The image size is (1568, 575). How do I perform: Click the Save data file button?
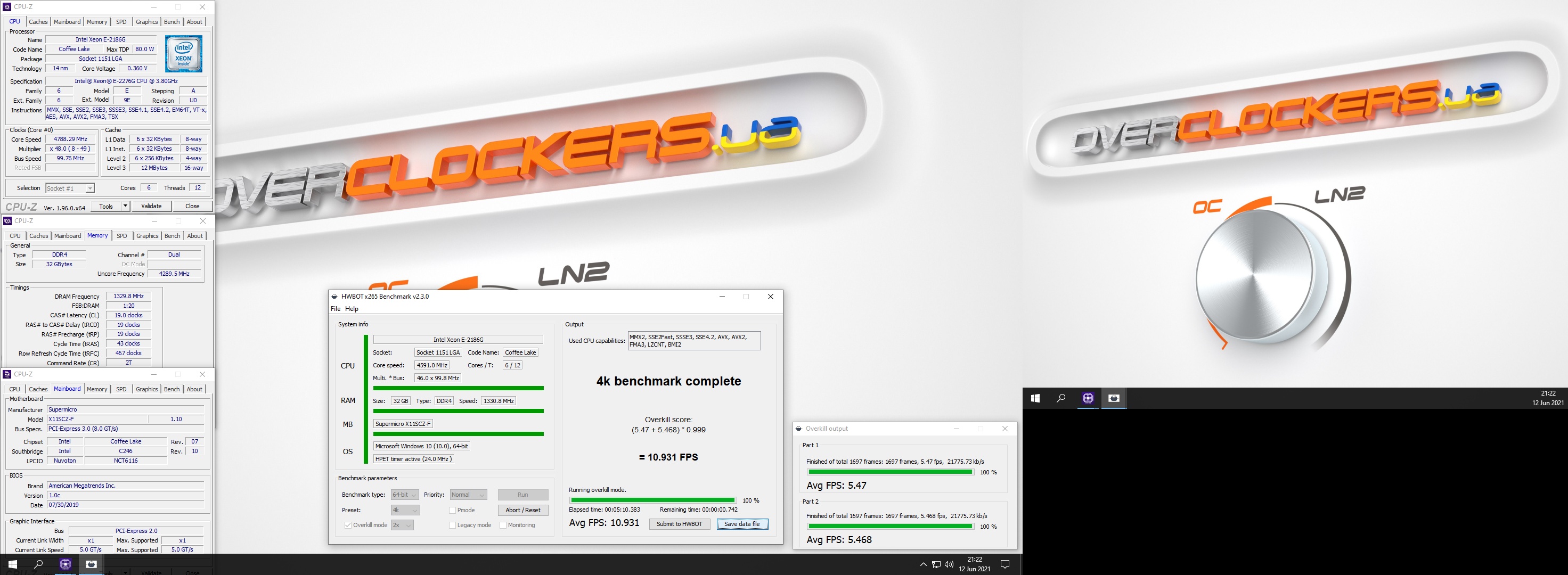point(742,524)
